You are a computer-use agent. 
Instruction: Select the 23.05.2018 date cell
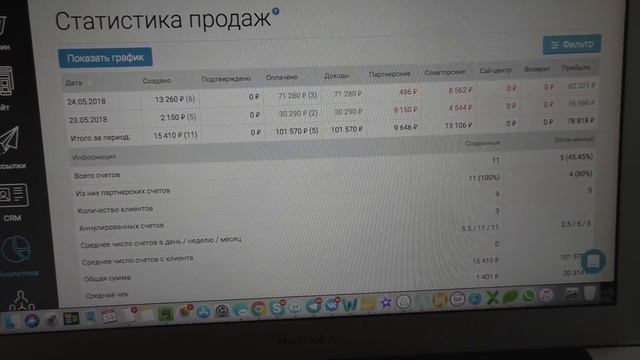tap(88, 120)
